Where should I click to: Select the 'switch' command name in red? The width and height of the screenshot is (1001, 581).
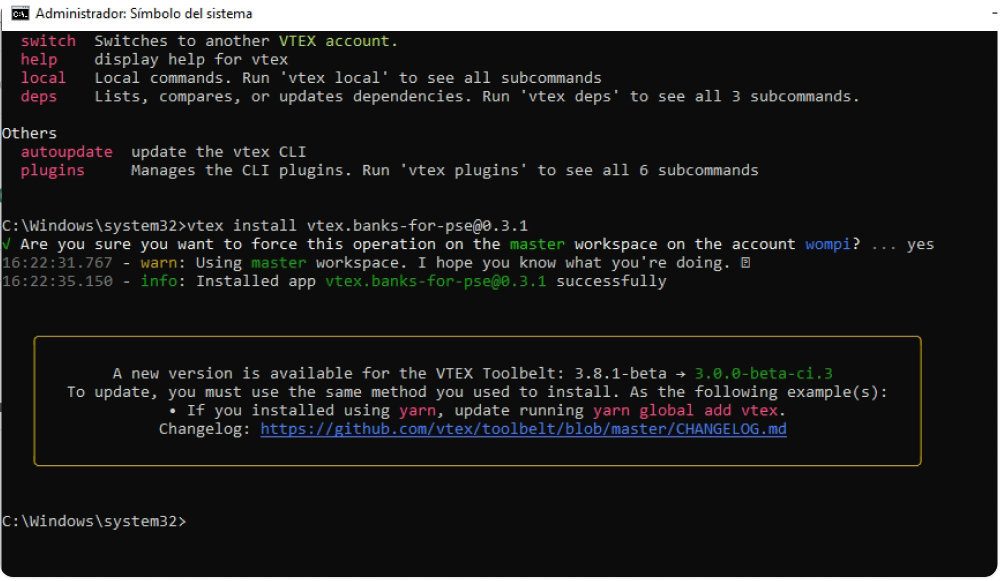(48, 41)
